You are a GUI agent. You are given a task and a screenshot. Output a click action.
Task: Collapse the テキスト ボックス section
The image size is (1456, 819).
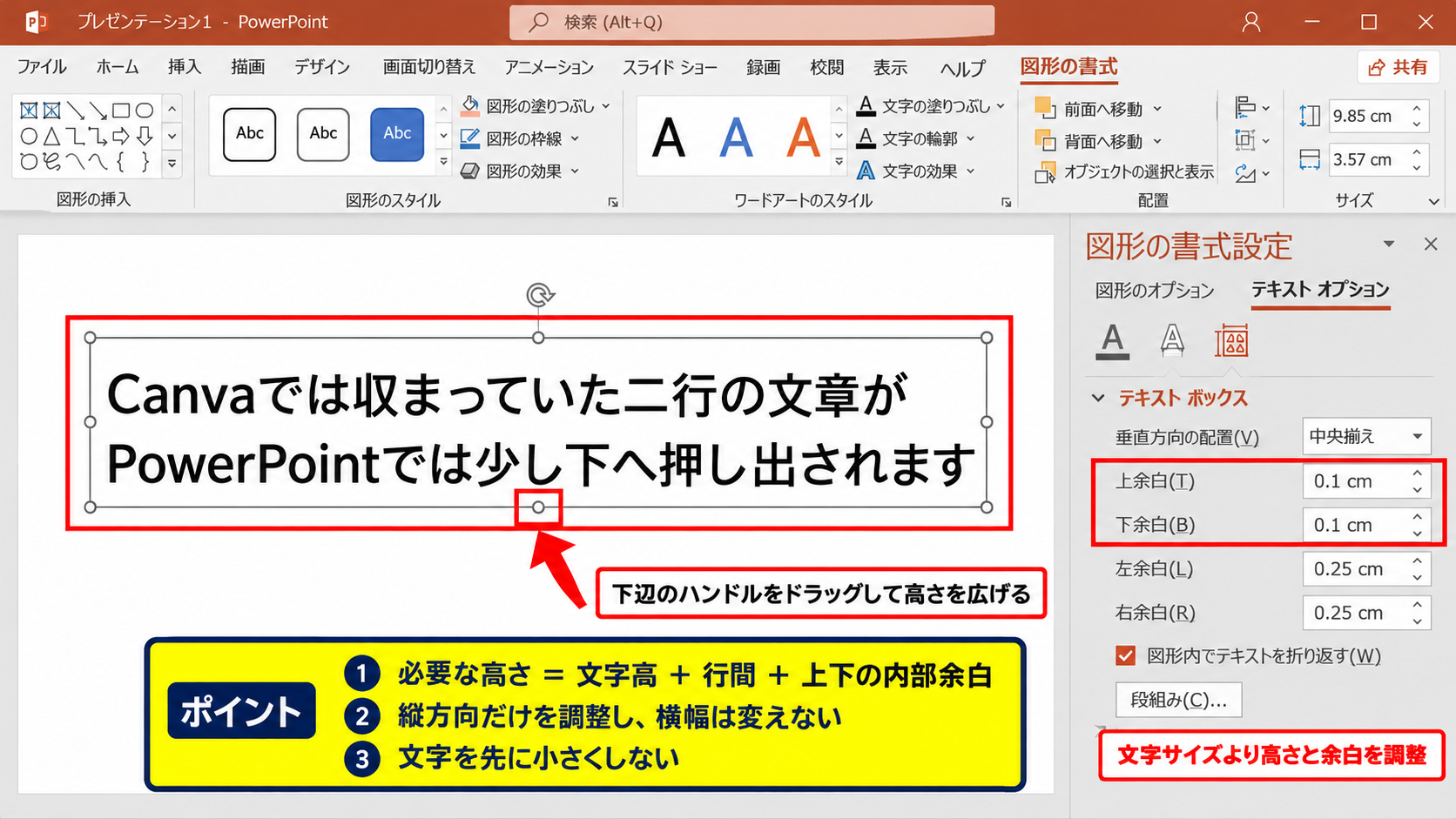click(x=1099, y=398)
